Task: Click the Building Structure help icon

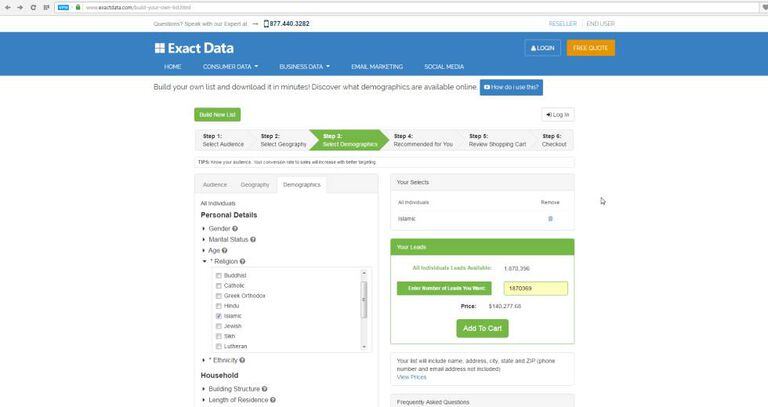Action: (264, 389)
